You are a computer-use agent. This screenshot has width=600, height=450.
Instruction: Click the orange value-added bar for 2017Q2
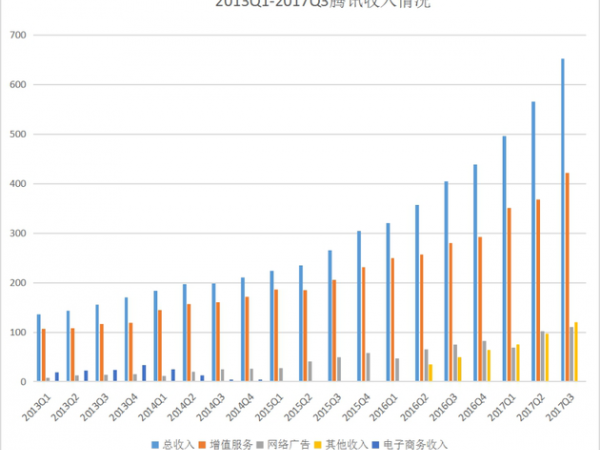click(538, 290)
